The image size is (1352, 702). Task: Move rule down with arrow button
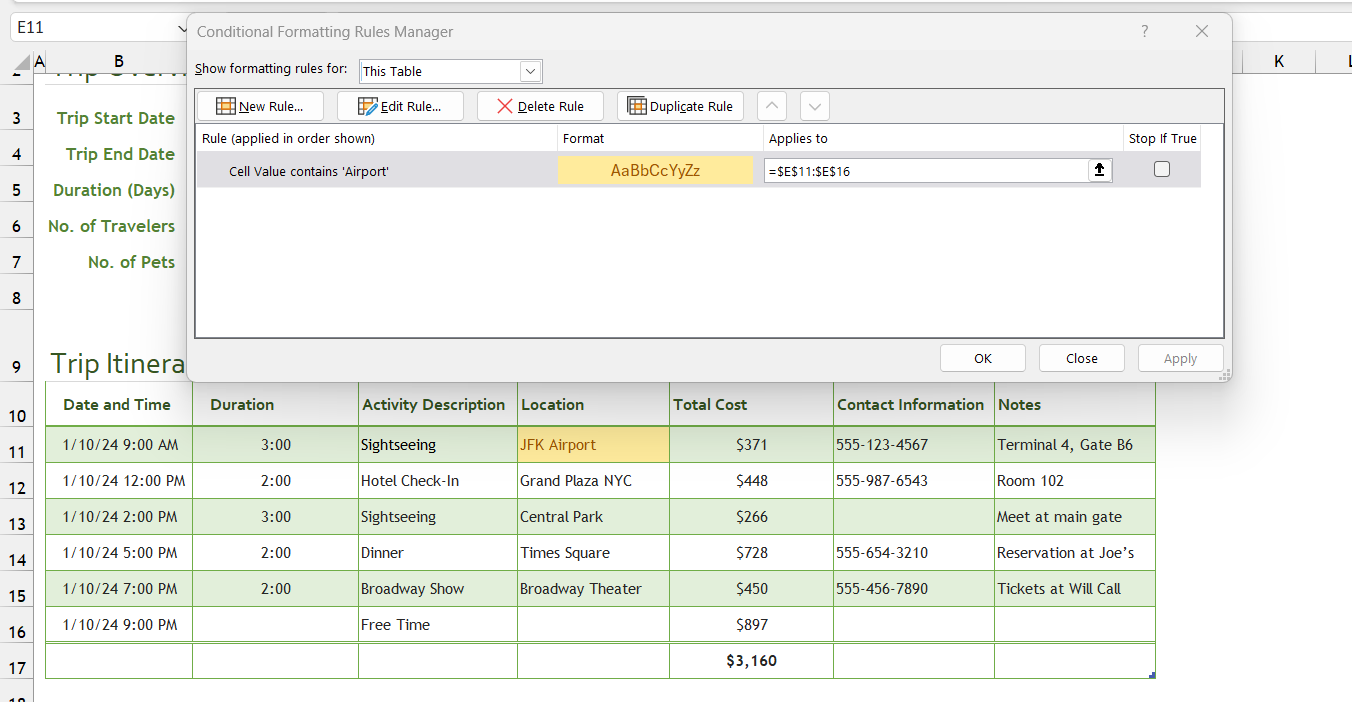point(815,106)
